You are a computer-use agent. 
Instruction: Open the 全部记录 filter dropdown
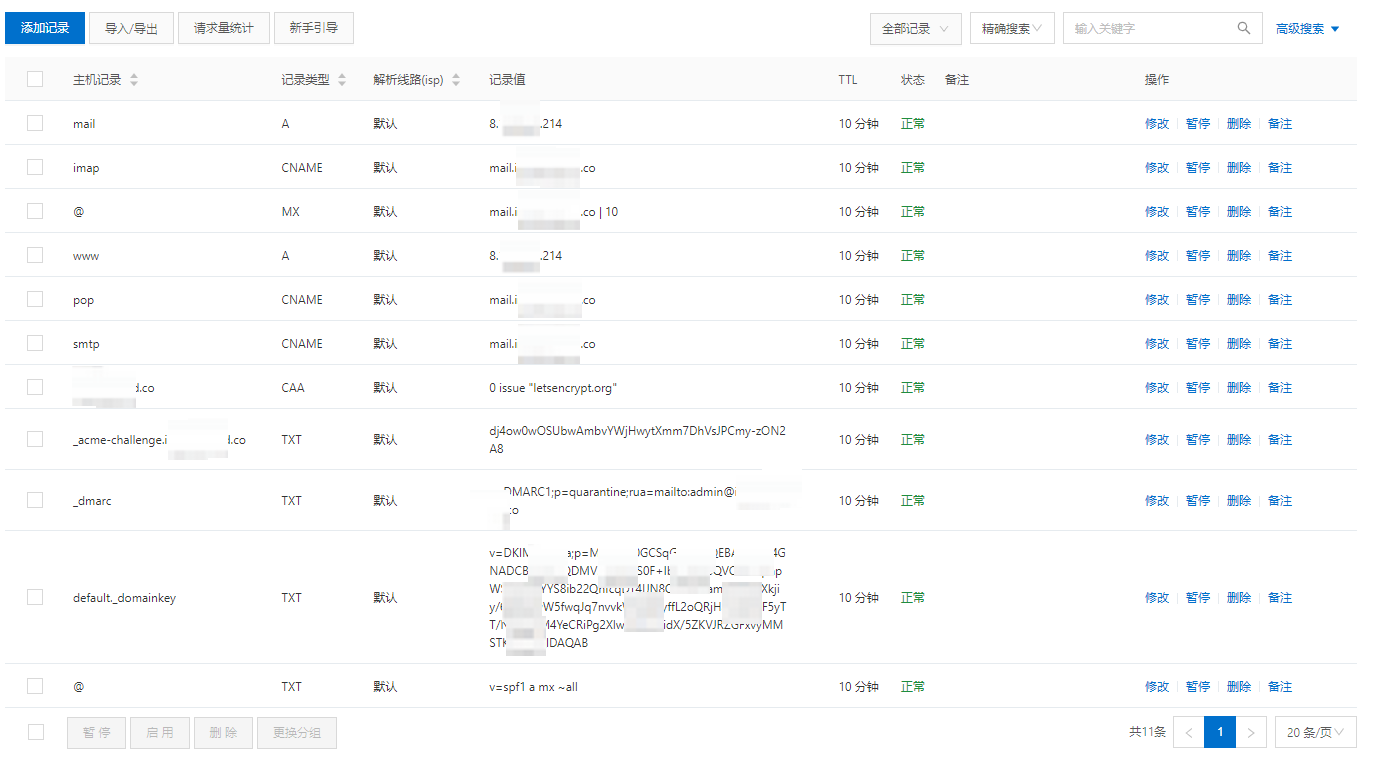tap(916, 29)
